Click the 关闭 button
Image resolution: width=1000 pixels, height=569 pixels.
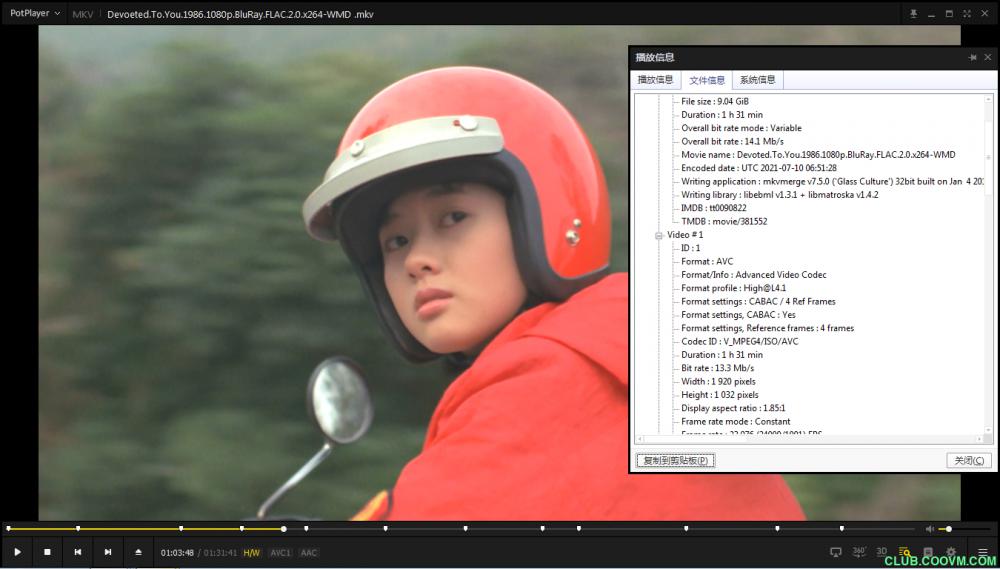969,461
